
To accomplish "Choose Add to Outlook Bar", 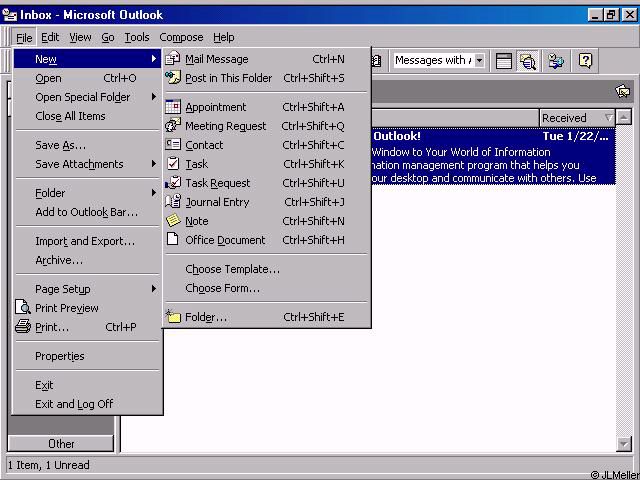I will (x=87, y=212).
